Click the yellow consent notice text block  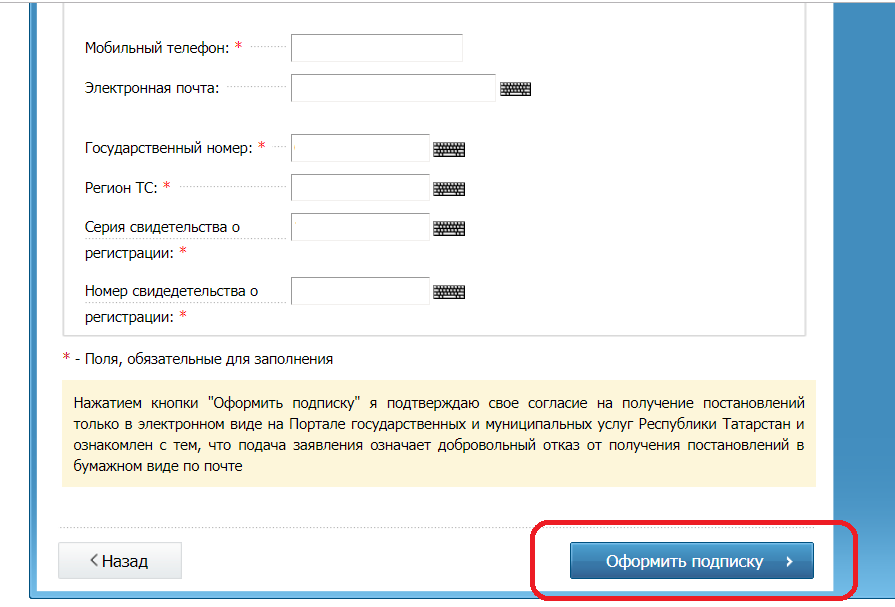(438, 435)
